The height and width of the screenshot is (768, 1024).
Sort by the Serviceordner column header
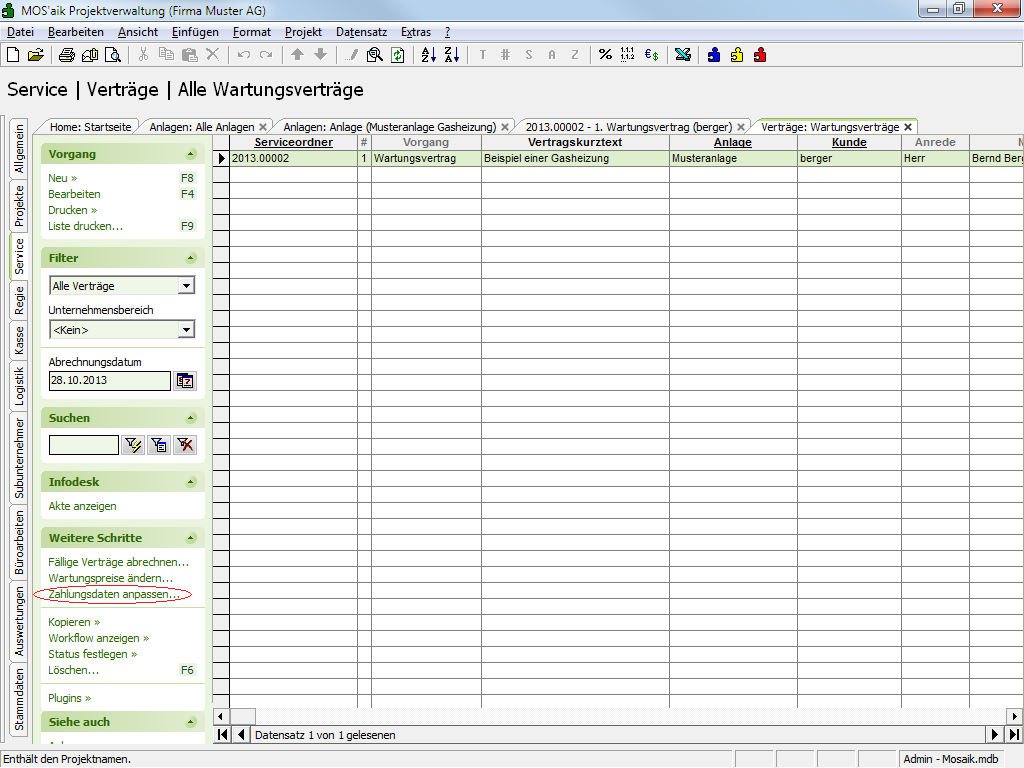pyautogui.click(x=293, y=142)
